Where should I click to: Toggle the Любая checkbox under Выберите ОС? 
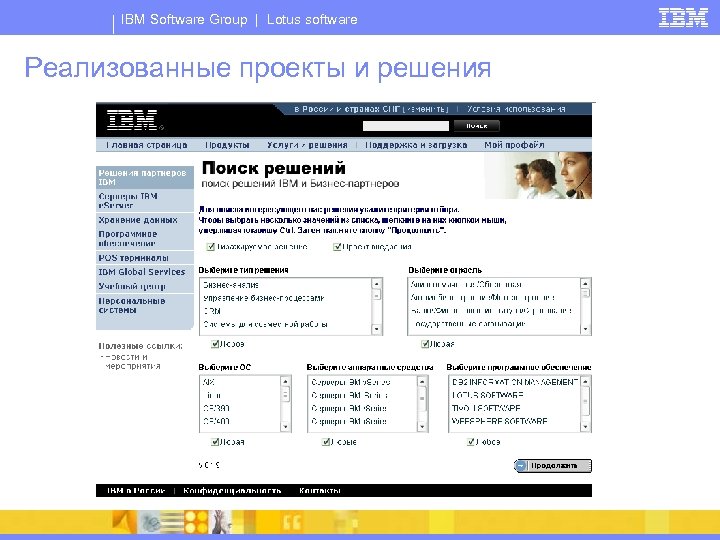[x=214, y=442]
